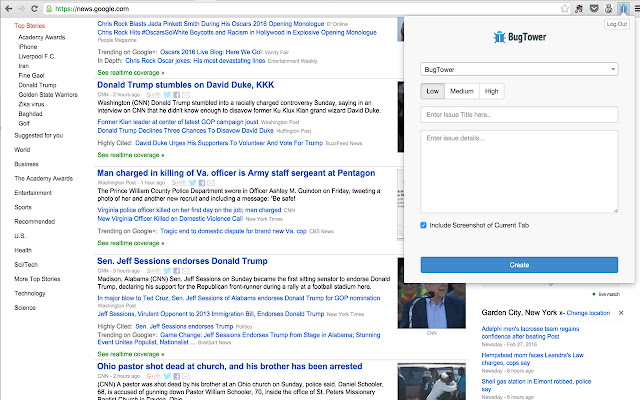The height and width of the screenshot is (400, 640).
Task: Open the Sports section
Action: tap(23, 207)
